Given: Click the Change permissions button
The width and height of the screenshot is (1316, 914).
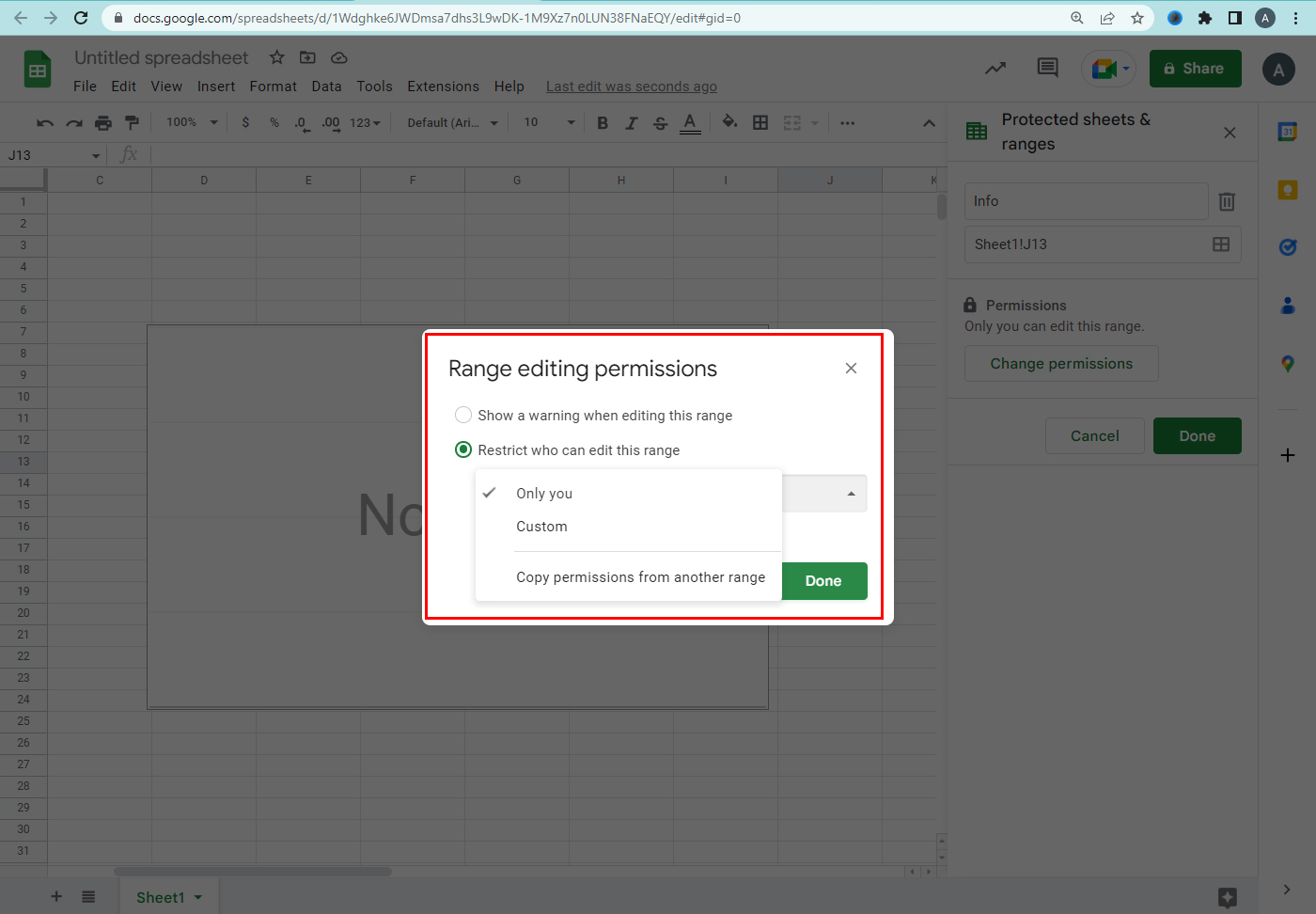Looking at the screenshot, I should click(1061, 364).
